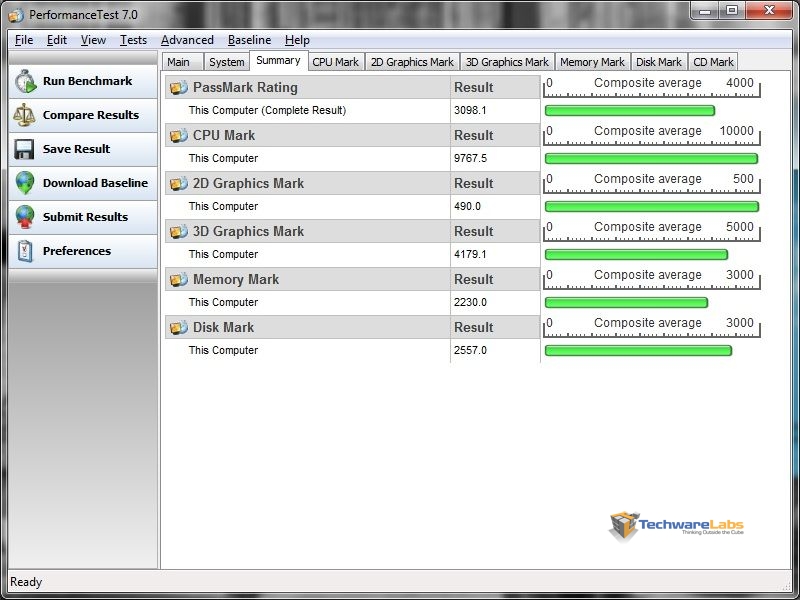
Task: Click the Save Result floppy disk icon
Action: 24,149
